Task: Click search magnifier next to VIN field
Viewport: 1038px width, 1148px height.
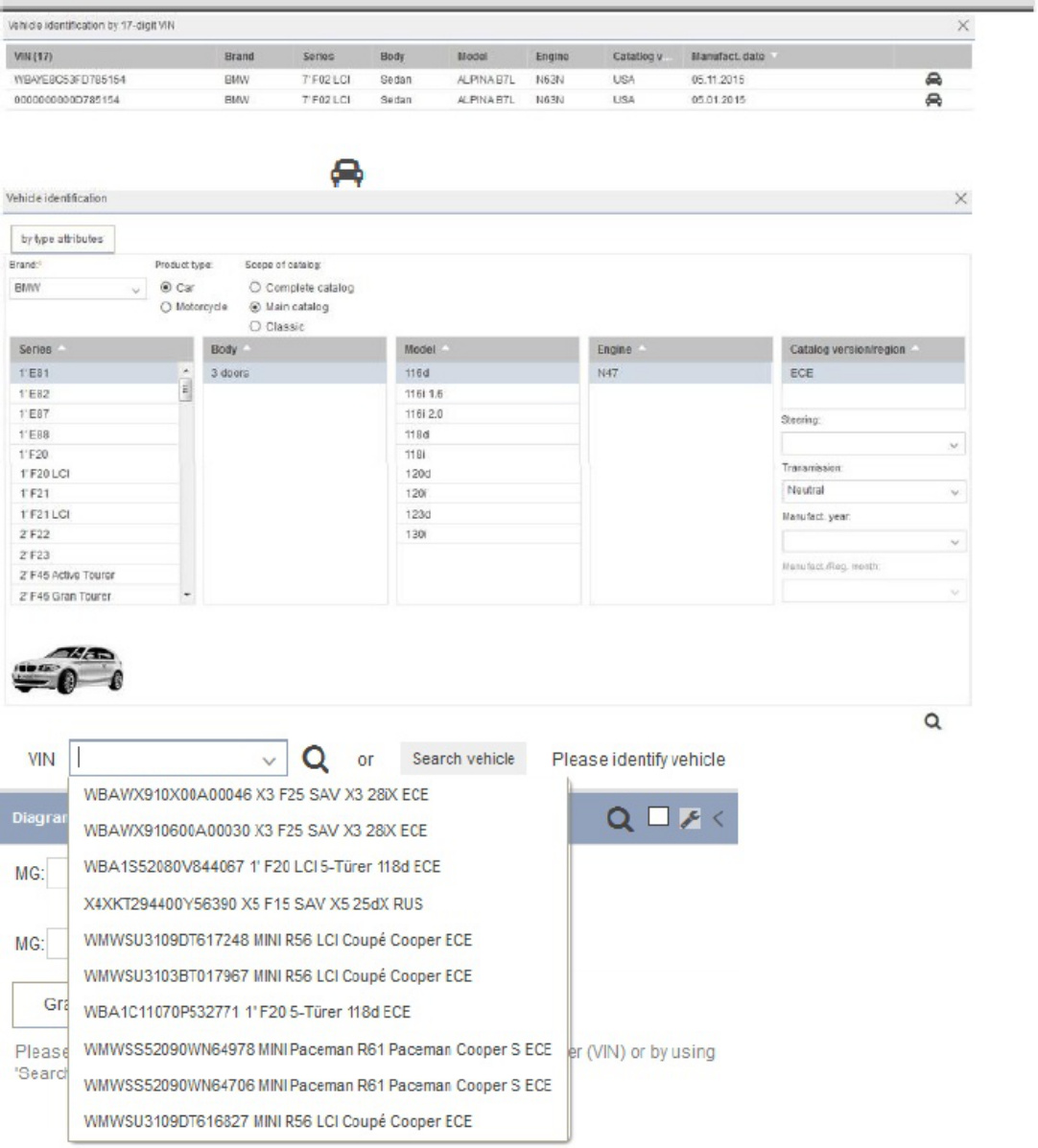Action: coord(316,760)
